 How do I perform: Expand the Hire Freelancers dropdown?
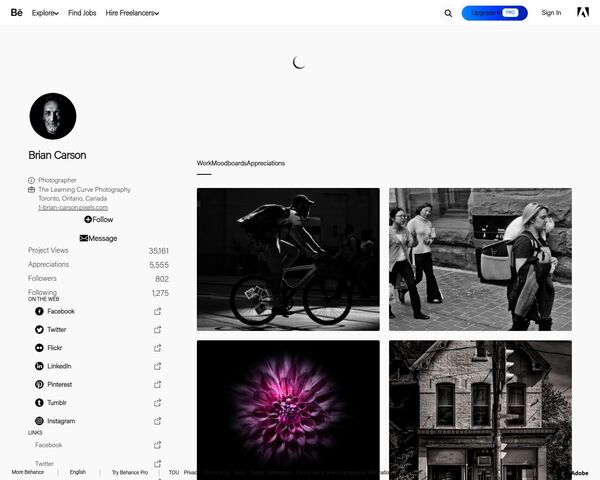point(132,13)
